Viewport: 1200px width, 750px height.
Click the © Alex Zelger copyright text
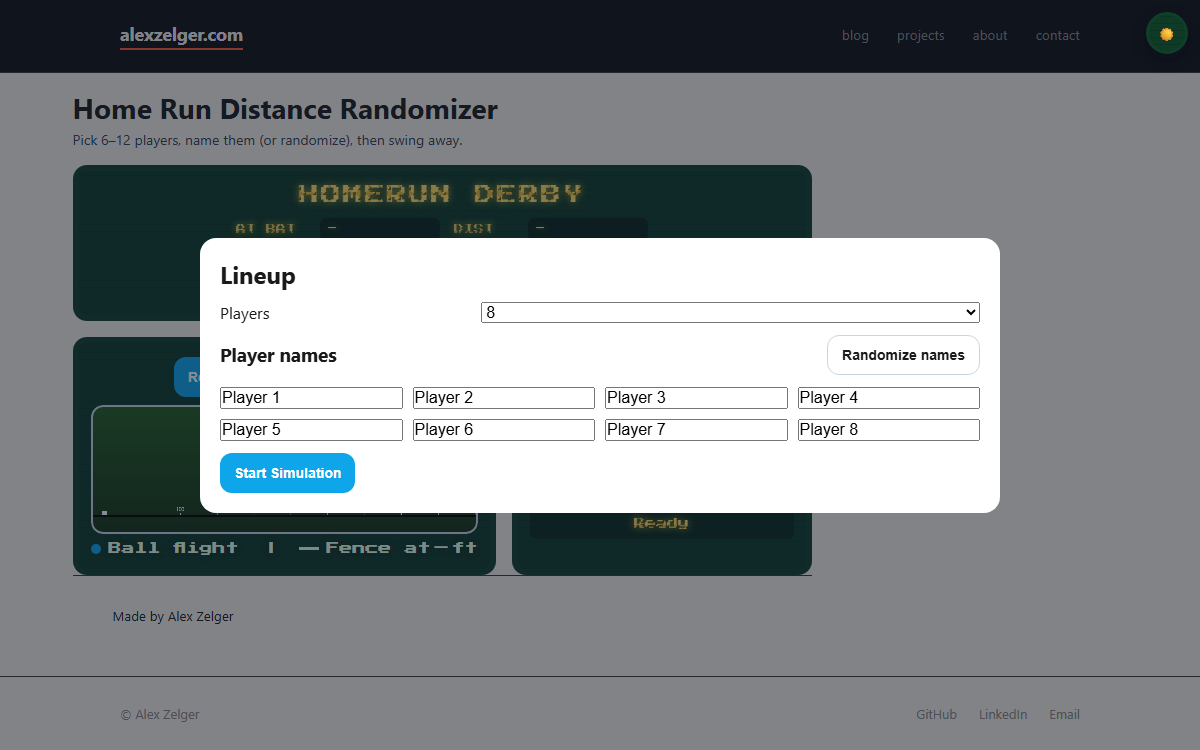(x=160, y=714)
